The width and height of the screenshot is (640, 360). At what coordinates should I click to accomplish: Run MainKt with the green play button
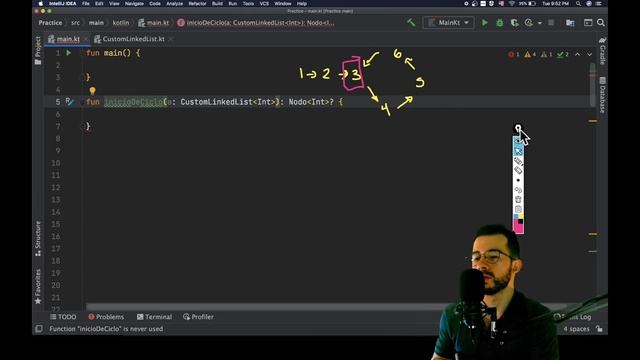point(484,23)
